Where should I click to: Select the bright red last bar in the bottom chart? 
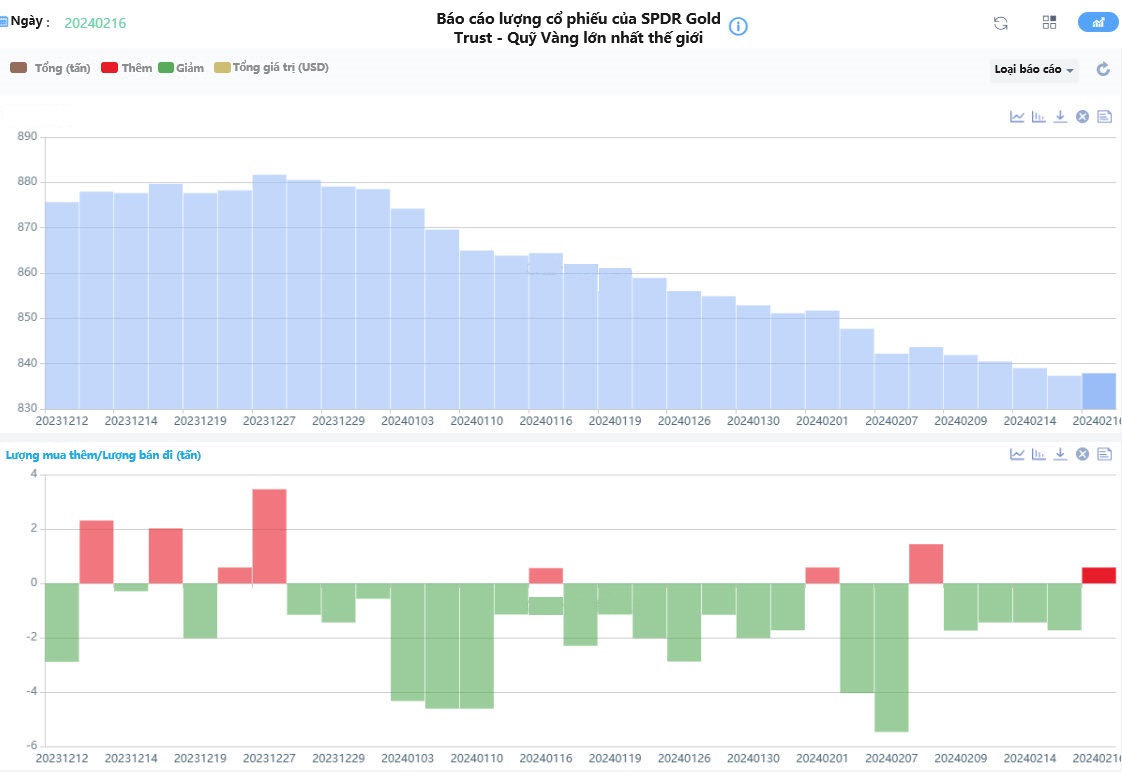(1098, 575)
